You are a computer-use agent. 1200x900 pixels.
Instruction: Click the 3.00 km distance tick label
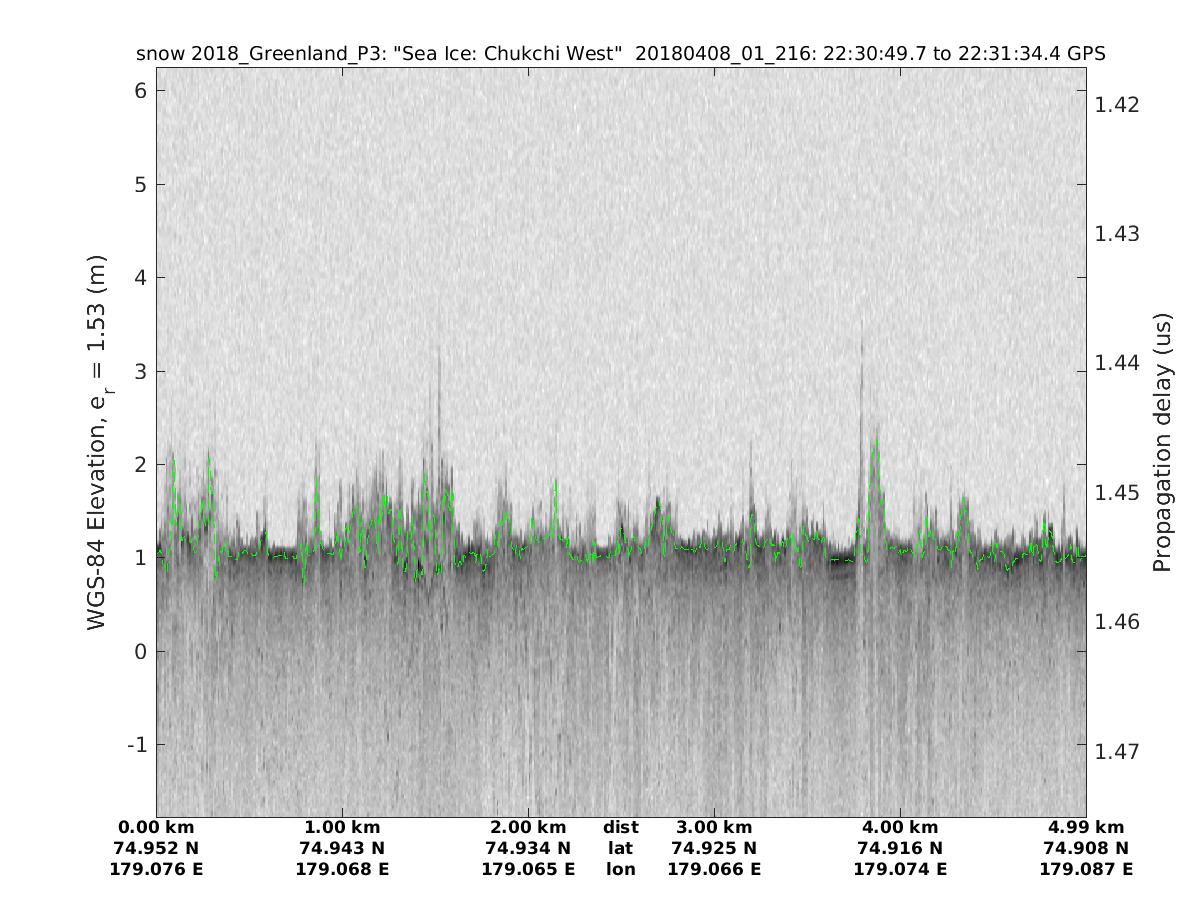click(x=714, y=828)
